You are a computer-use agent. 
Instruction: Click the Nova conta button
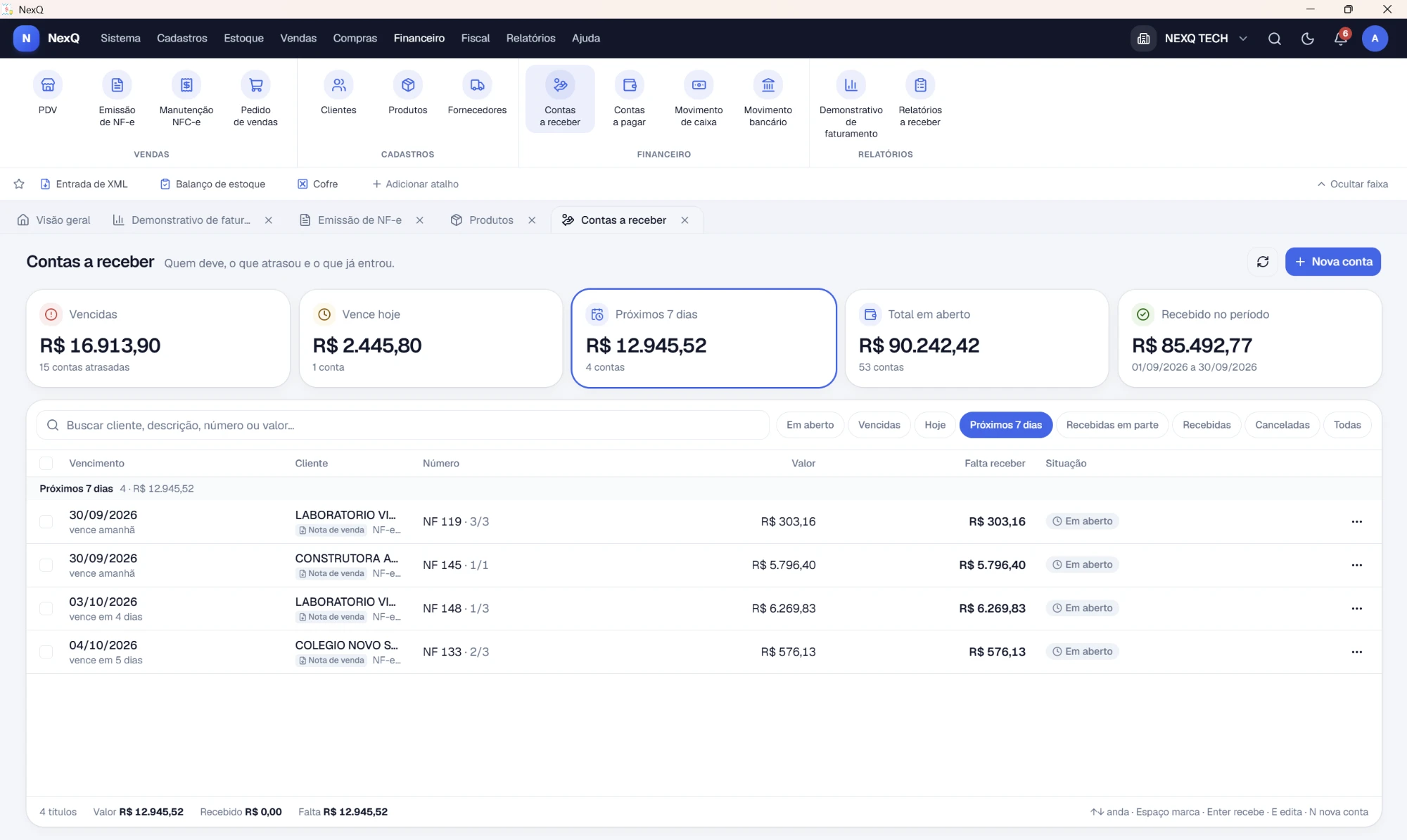click(1332, 262)
